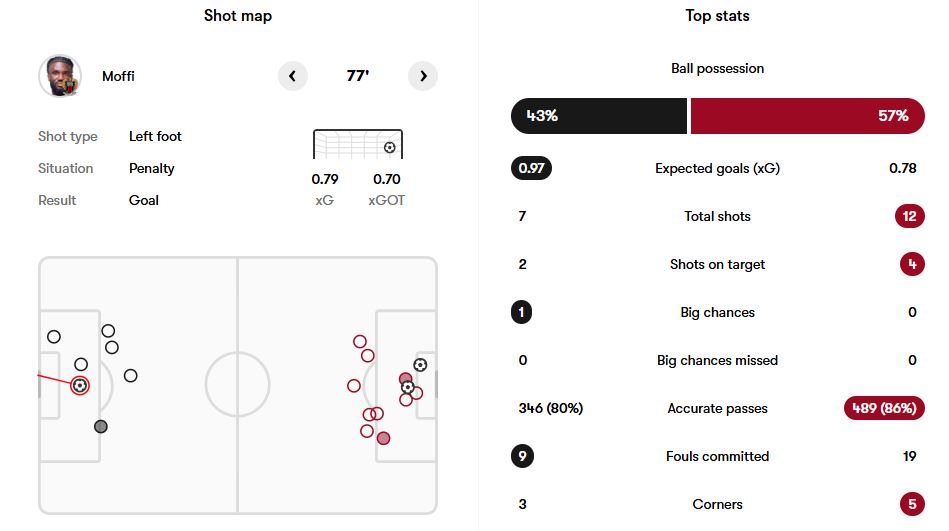Select the lowest red-filled shot marker
This screenshot has height=531, width=949.
[x=383, y=438]
